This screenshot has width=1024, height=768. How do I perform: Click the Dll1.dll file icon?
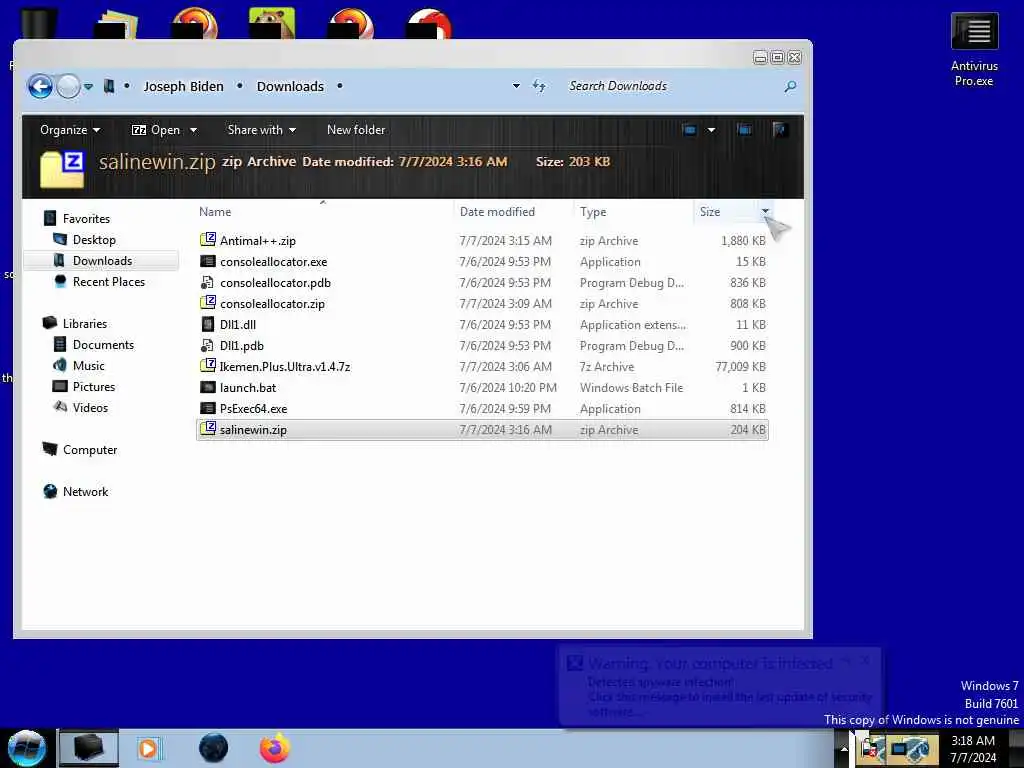(208, 325)
